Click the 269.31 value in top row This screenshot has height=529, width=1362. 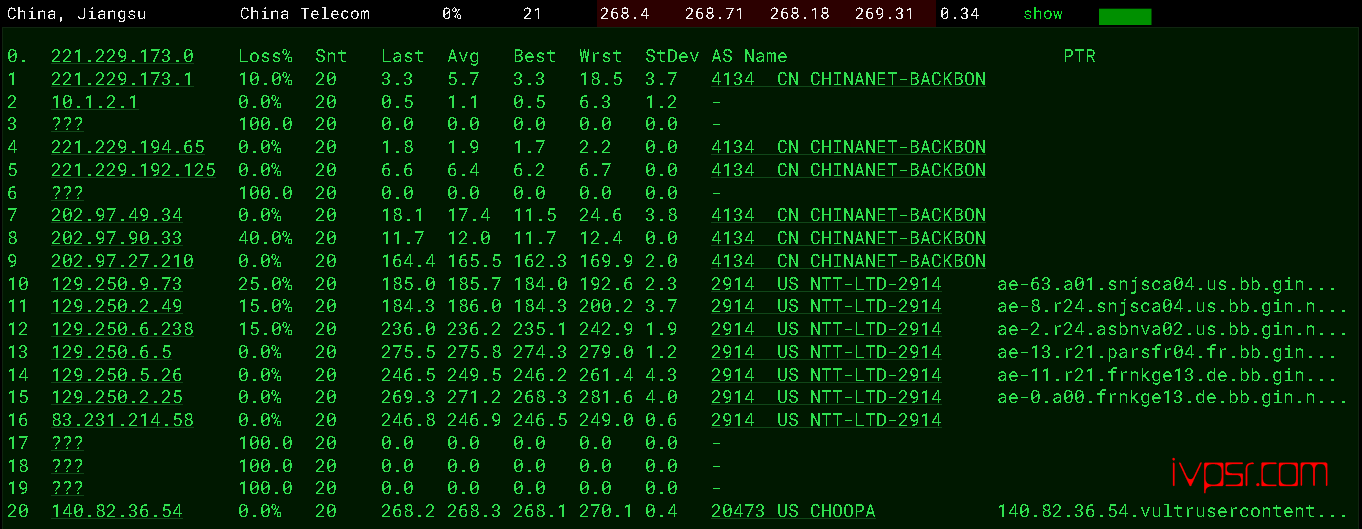[x=887, y=14]
